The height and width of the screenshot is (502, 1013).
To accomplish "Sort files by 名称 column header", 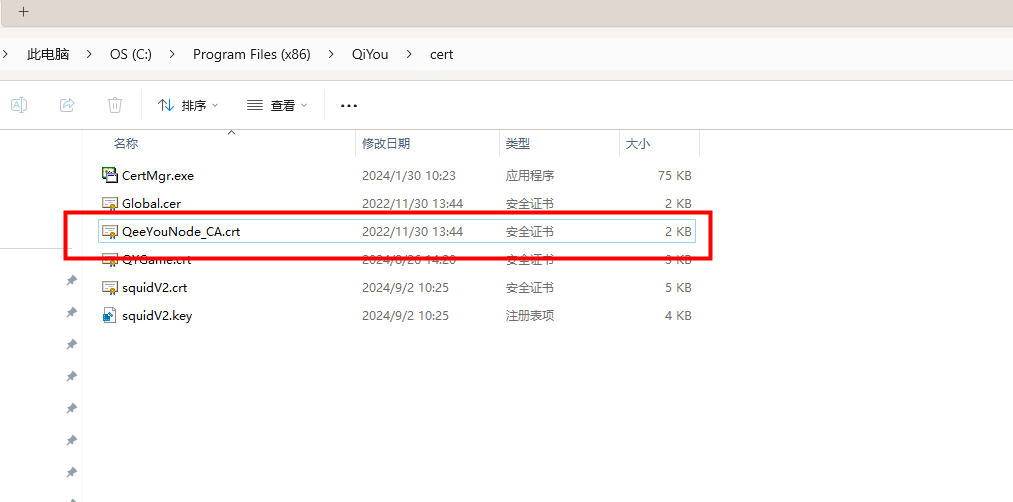I will tap(126, 144).
